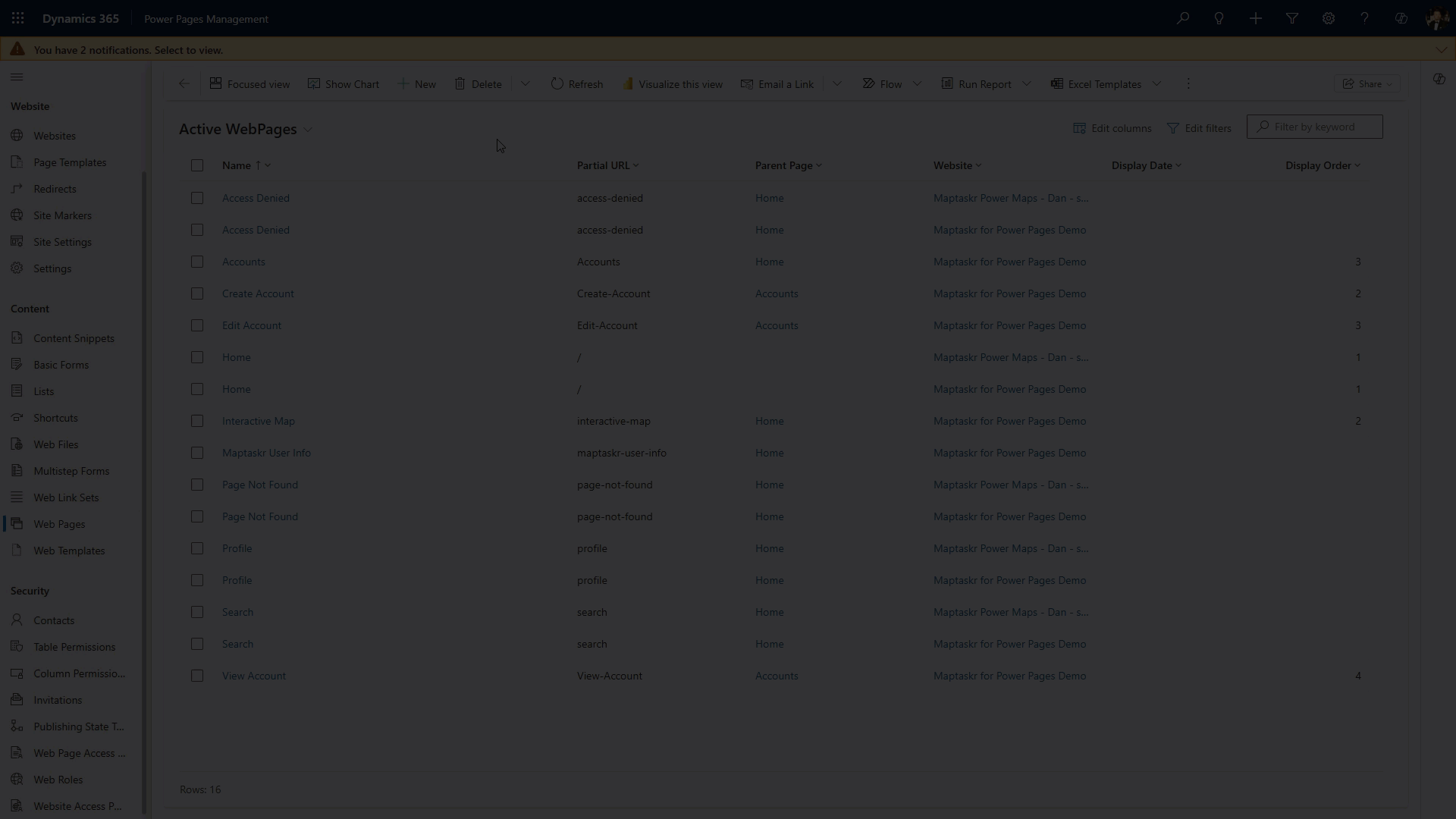
Task: Open Excel Templates from the toolbar
Action: (x=1059, y=83)
